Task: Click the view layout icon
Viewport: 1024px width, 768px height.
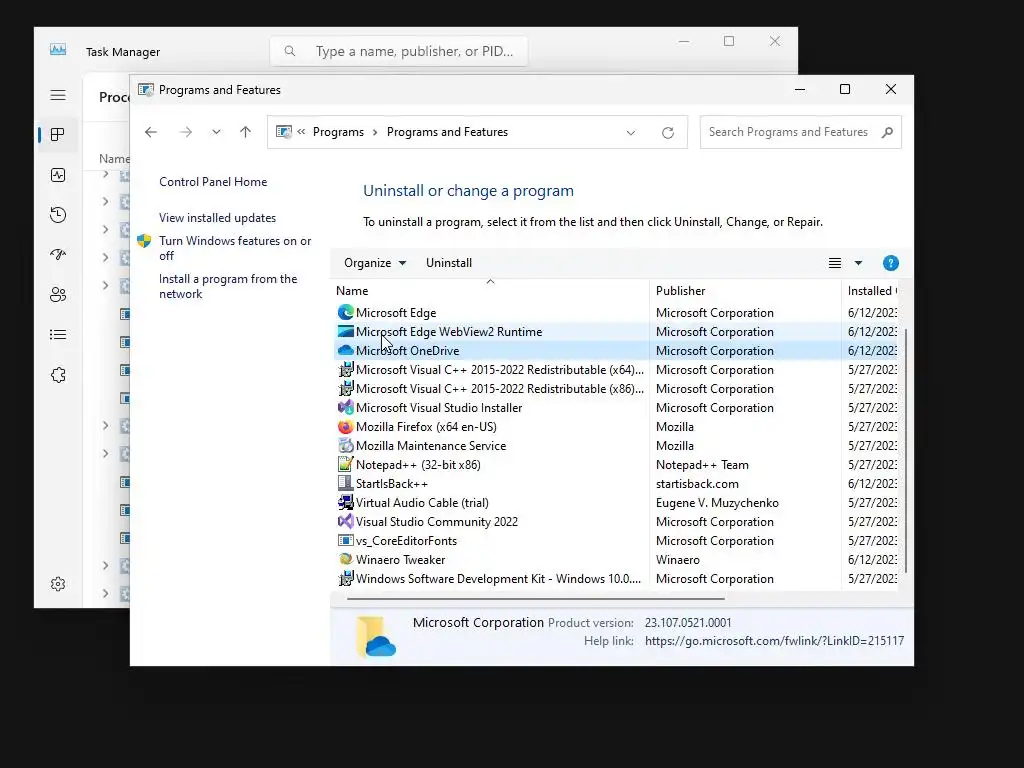Action: coord(835,263)
